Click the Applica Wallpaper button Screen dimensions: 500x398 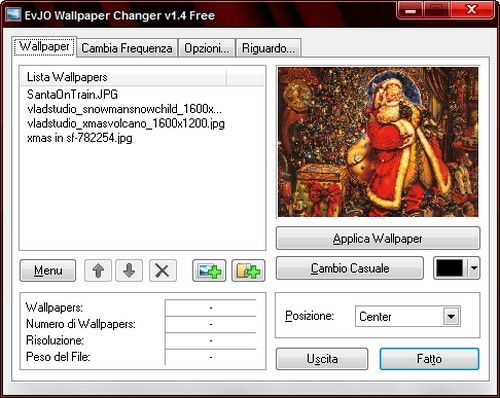pos(378,238)
